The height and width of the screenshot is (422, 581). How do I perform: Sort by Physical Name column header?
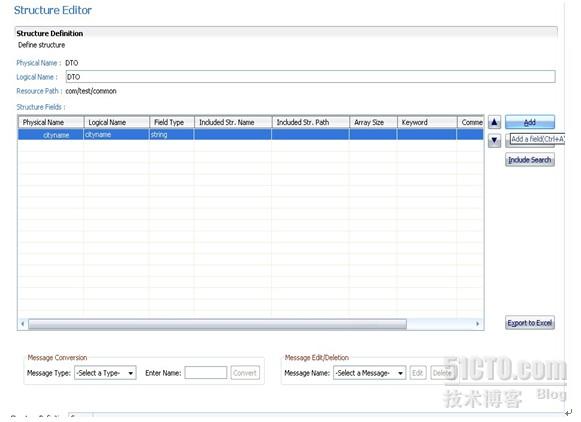coord(51,122)
